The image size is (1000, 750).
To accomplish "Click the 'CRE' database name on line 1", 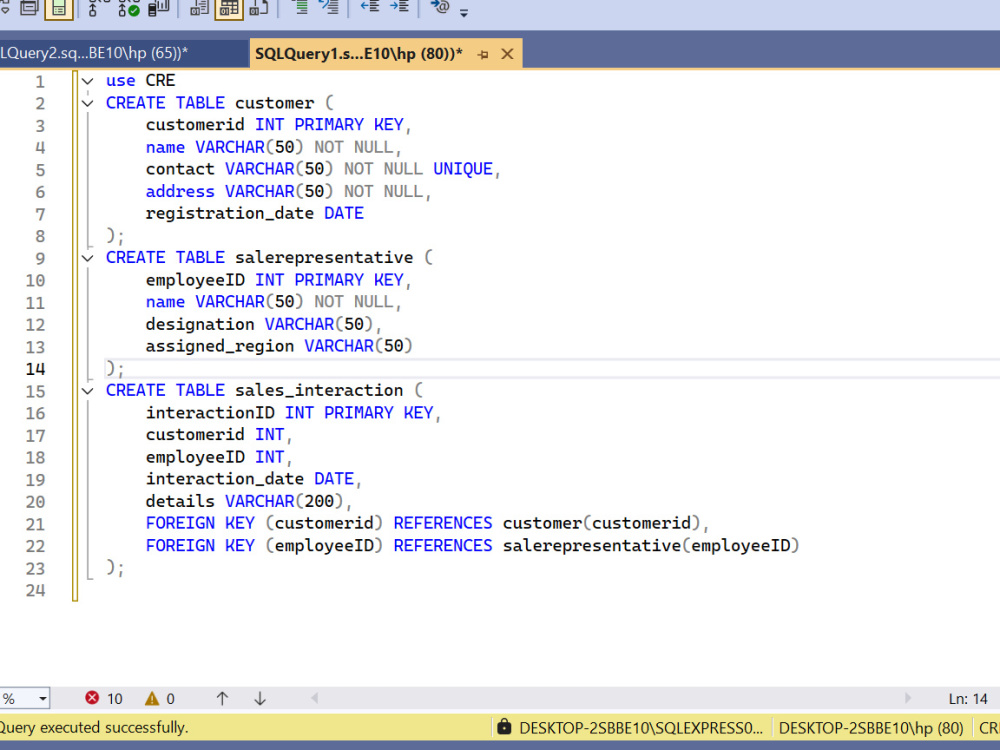I will 160,80.
